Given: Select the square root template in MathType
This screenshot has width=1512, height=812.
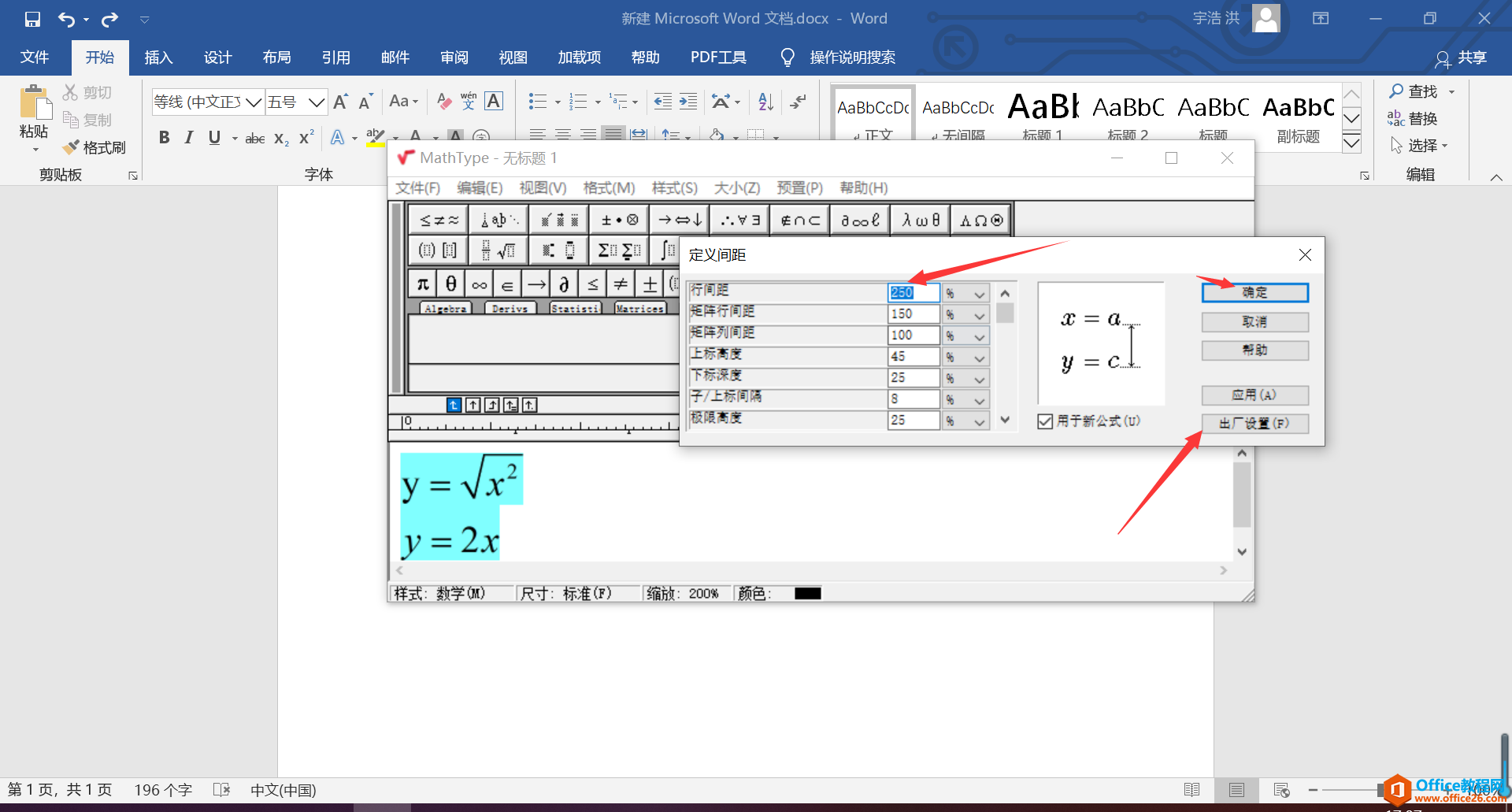Looking at the screenshot, I should tap(508, 250).
